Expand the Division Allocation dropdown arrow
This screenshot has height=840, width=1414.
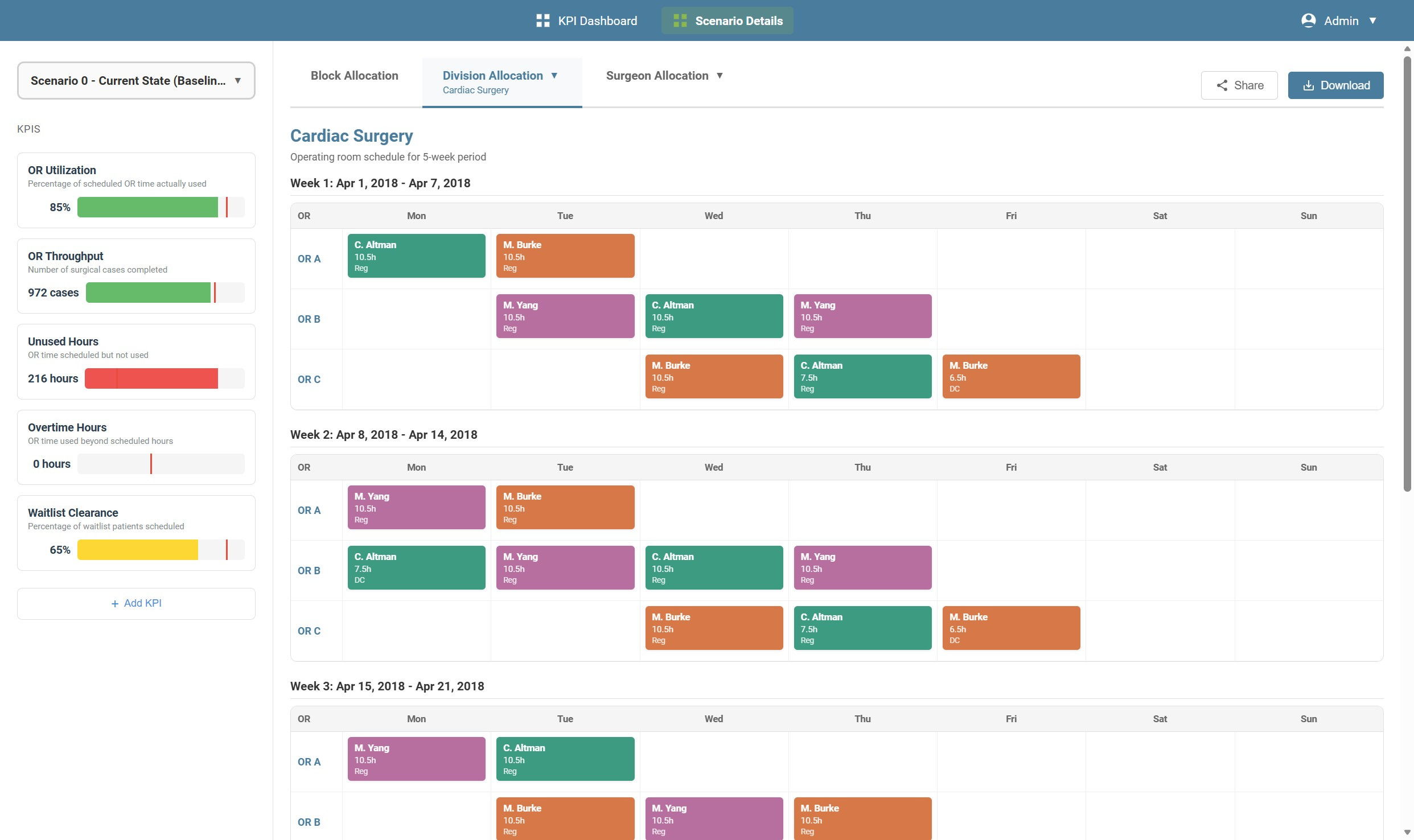click(x=554, y=76)
